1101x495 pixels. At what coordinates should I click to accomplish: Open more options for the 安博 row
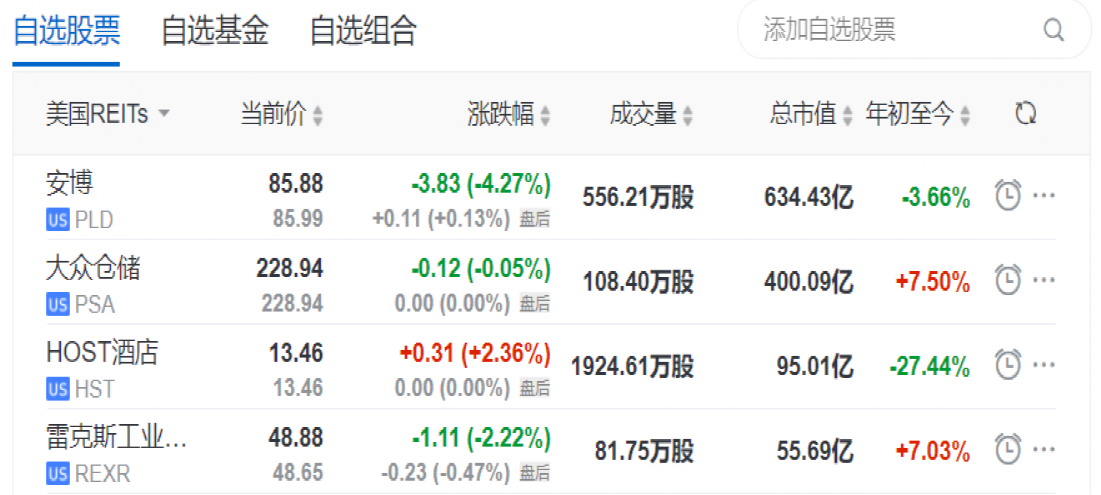(1044, 196)
